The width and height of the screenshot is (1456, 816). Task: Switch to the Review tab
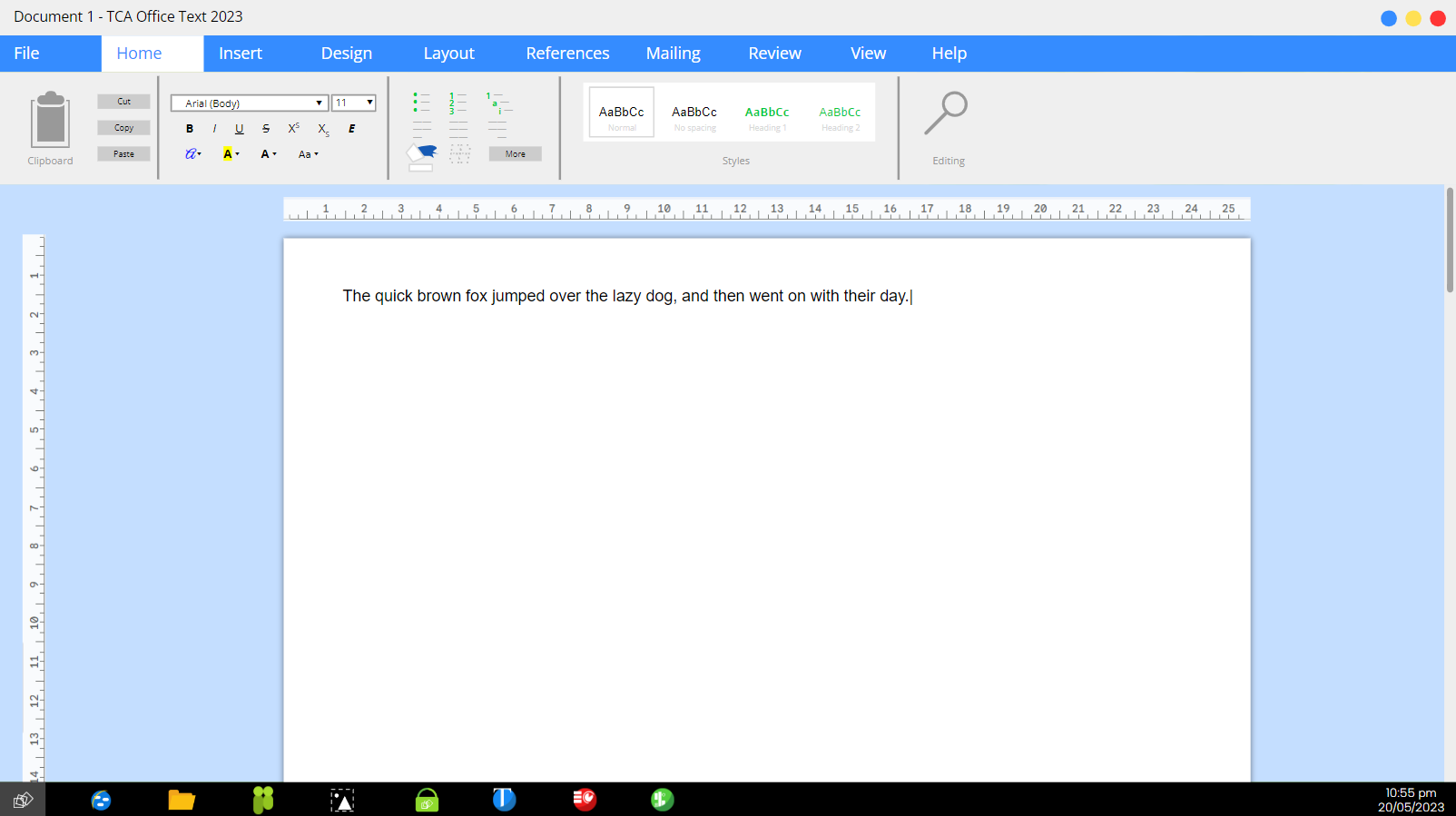775,54
